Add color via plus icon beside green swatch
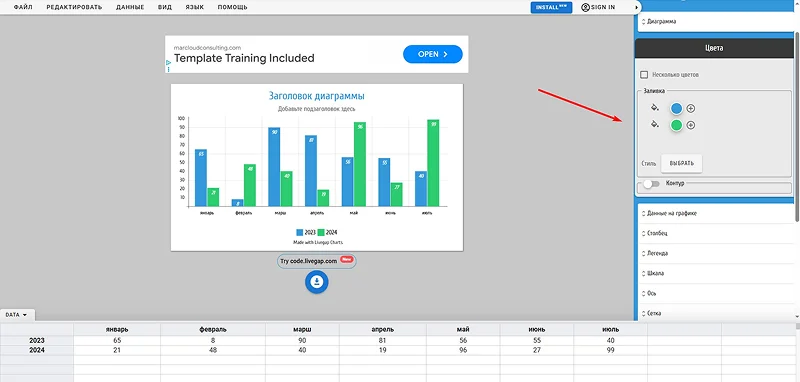The height and width of the screenshot is (382, 800). coord(691,125)
